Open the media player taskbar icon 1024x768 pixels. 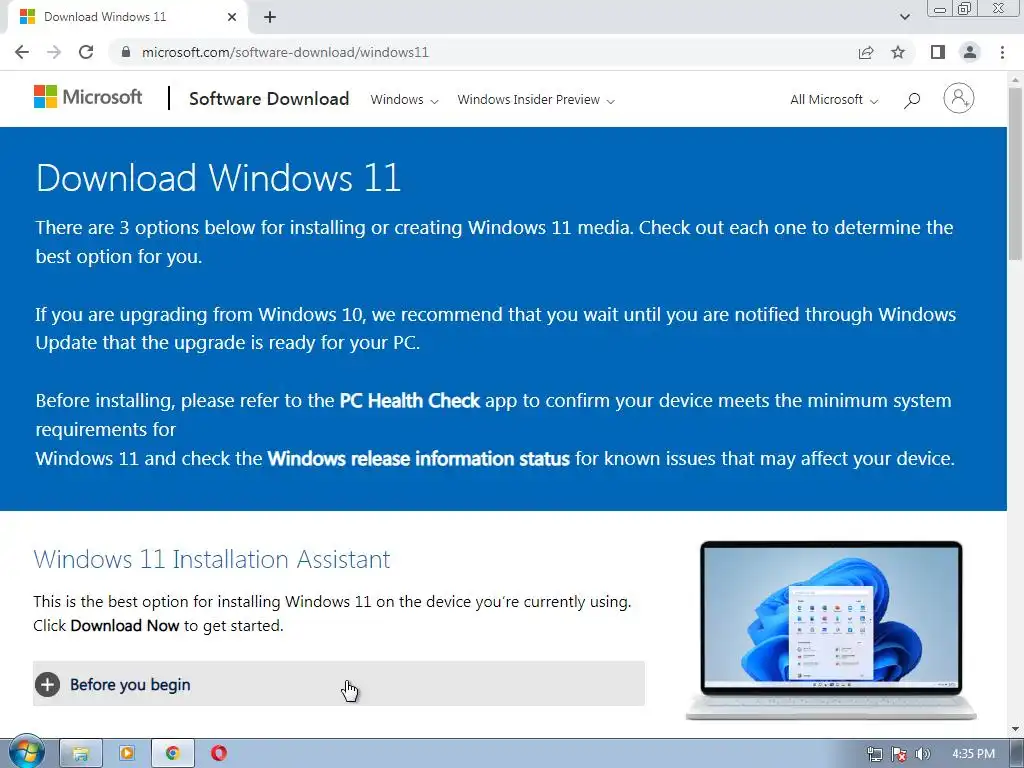(x=127, y=754)
